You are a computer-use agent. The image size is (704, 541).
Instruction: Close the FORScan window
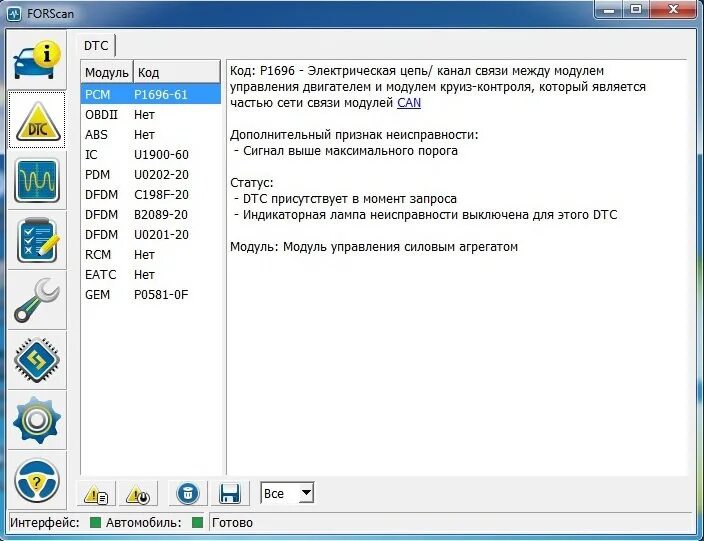(673, 9)
